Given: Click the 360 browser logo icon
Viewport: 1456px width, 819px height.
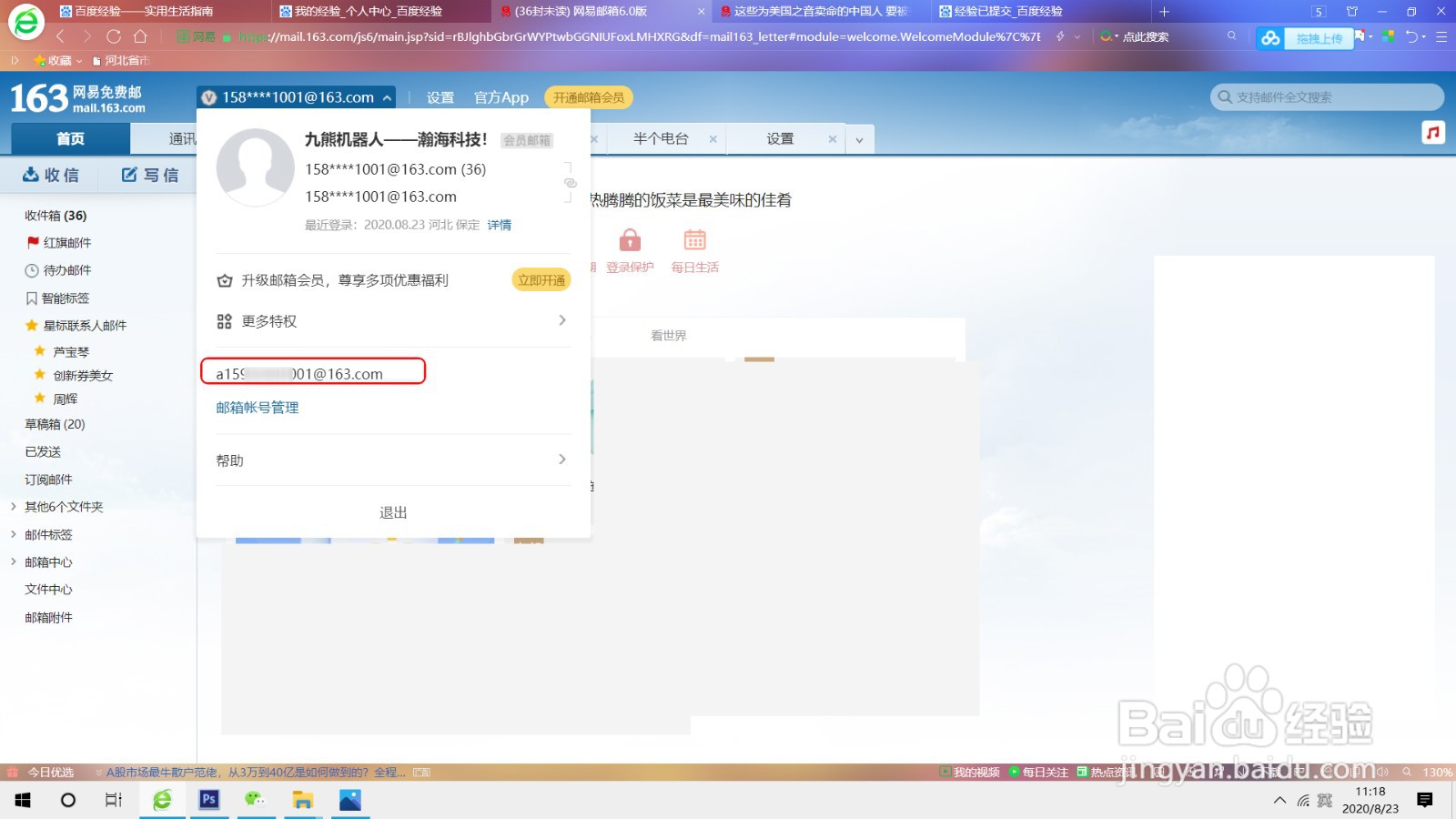Looking at the screenshot, I should (x=25, y=22).
